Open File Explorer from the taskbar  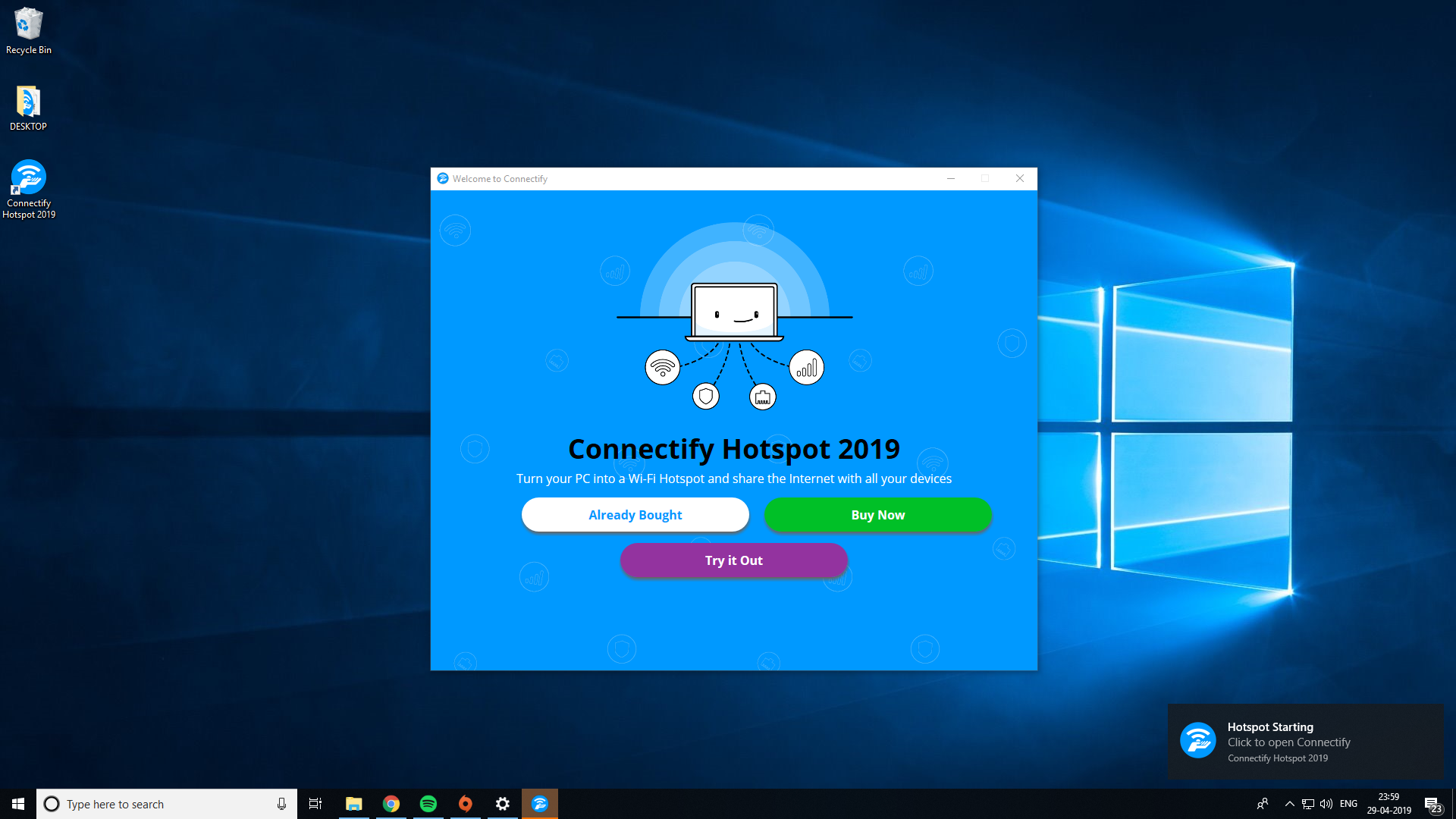(x=353, y=804)
